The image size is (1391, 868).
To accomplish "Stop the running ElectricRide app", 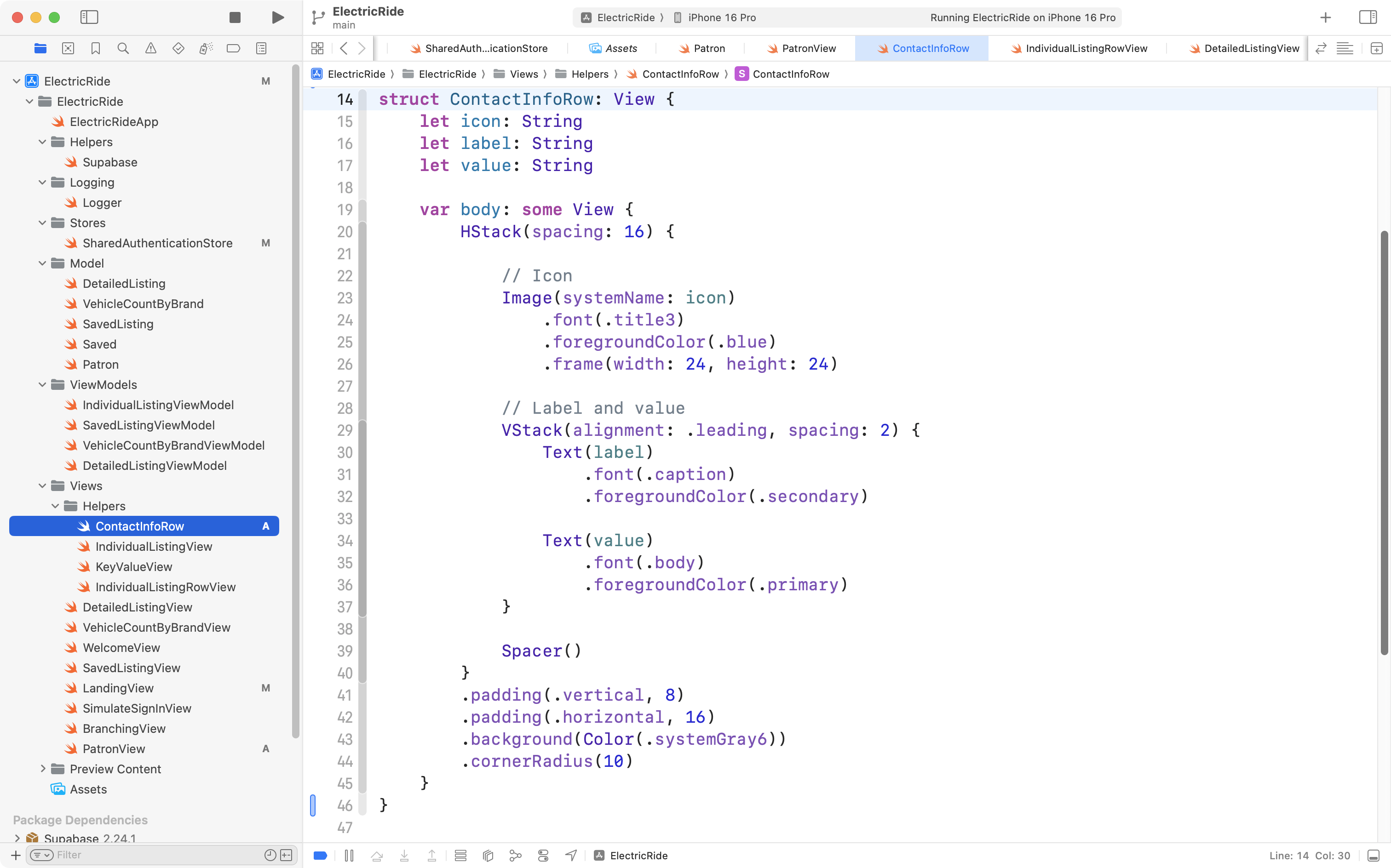I will (x=234, y=17).
